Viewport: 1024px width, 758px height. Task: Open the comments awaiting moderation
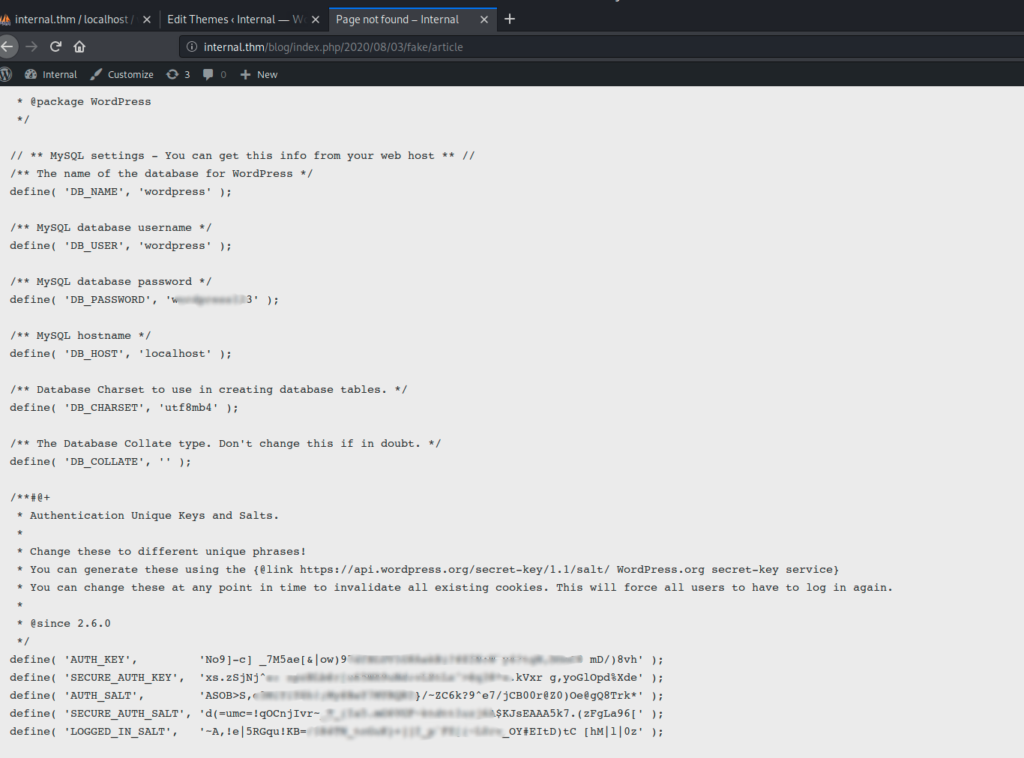[214, 74]
